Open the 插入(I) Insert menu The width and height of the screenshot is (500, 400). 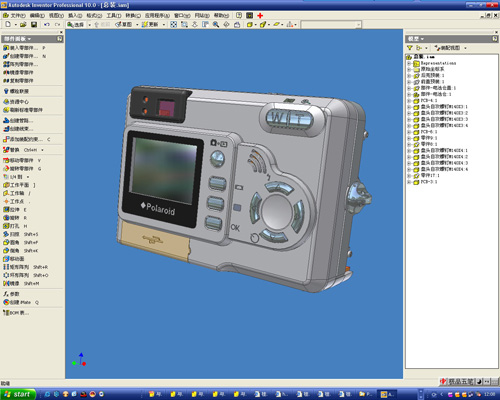(75, 16)
